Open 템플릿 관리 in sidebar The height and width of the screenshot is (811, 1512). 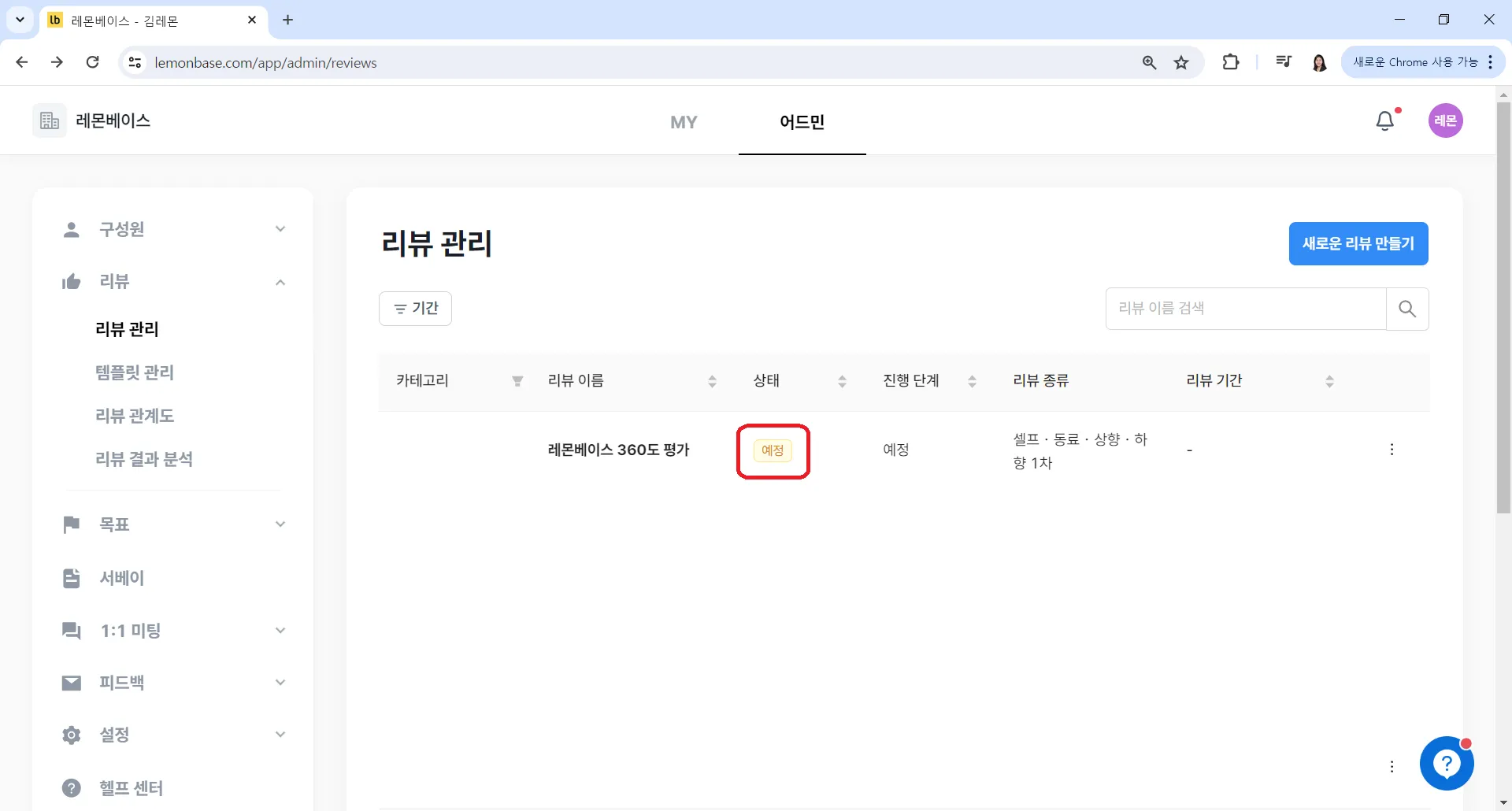(135, 372)
